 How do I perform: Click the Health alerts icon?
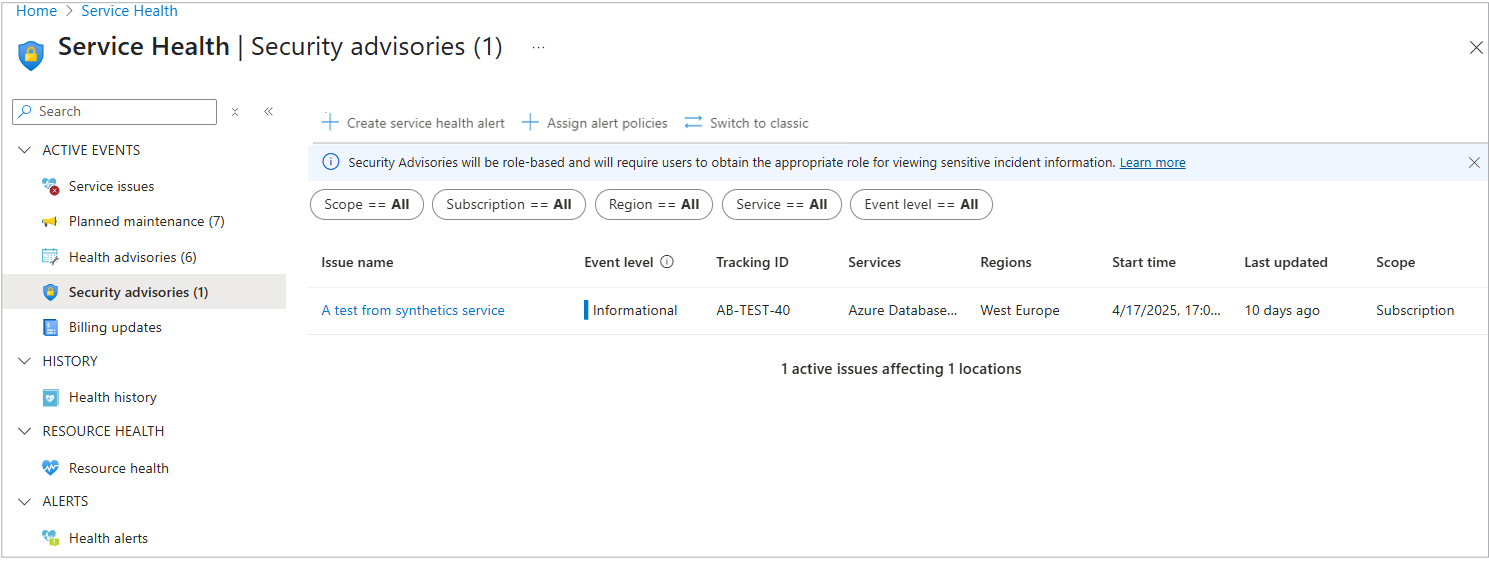50,538
